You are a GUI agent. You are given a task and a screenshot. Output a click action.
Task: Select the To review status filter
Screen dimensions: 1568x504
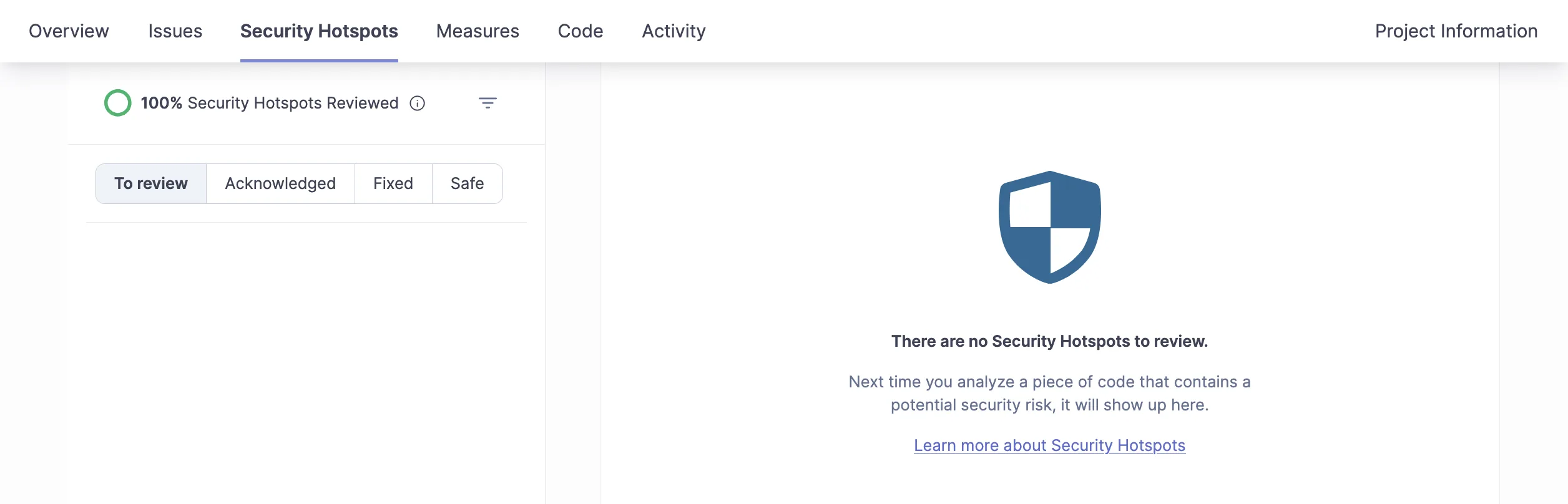(x=150, y=183)
